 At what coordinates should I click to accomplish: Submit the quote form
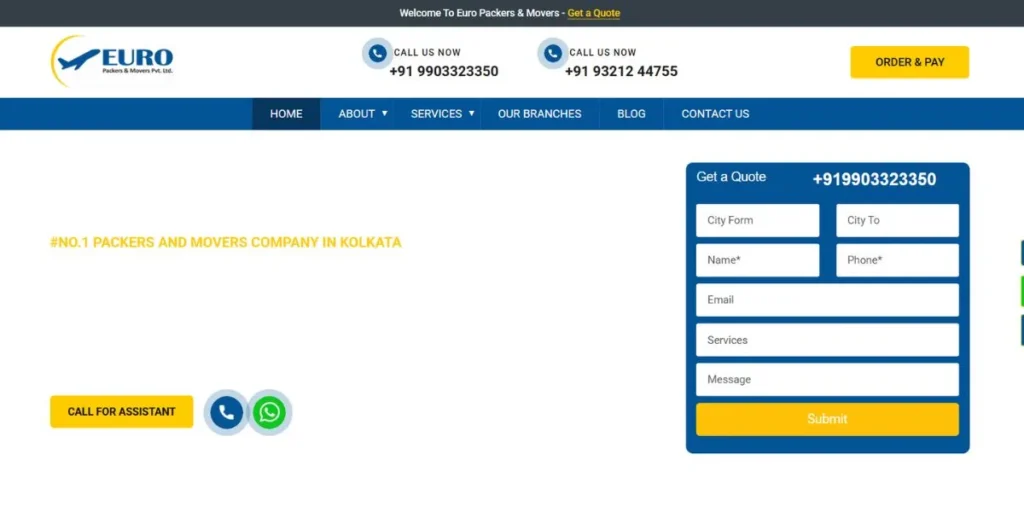(x=827, y=419)
